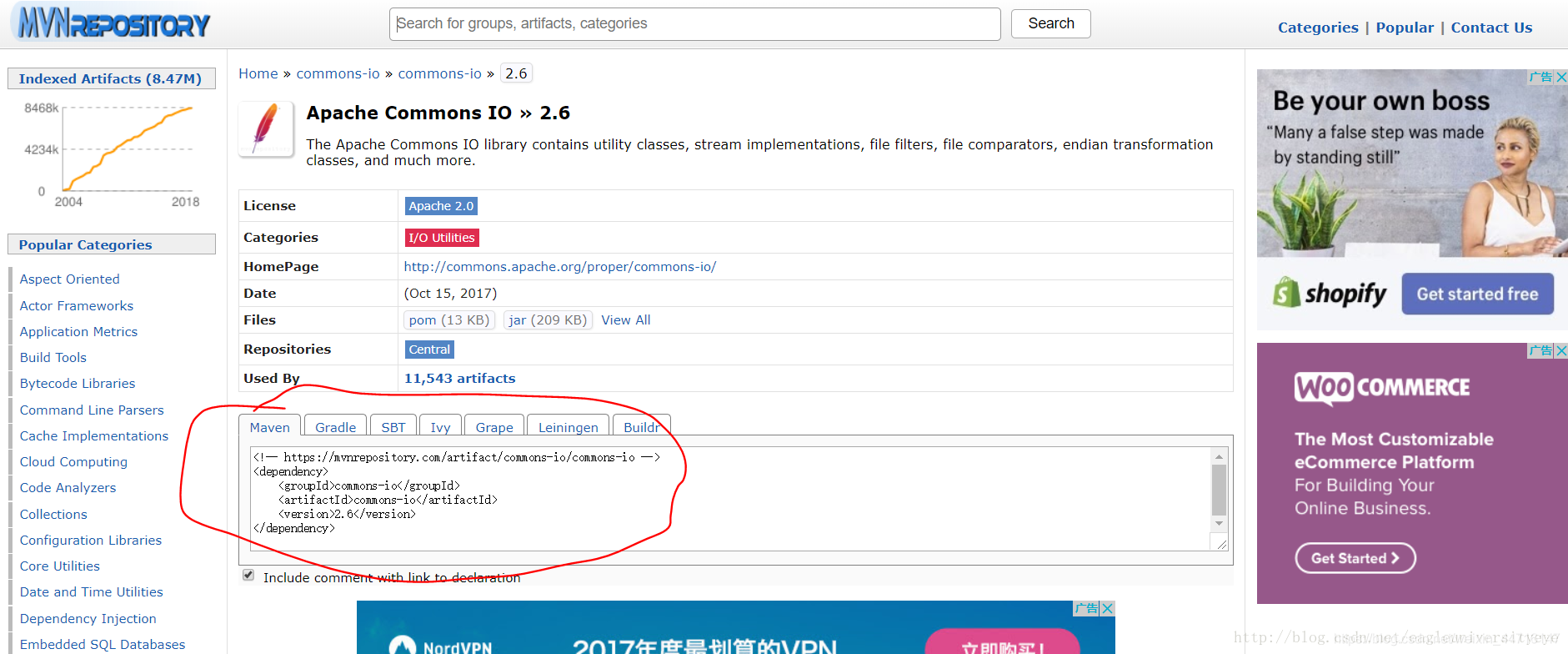1568x654 pixels.
Task: Open the Popular navigation link
Action: point(1405,28)
